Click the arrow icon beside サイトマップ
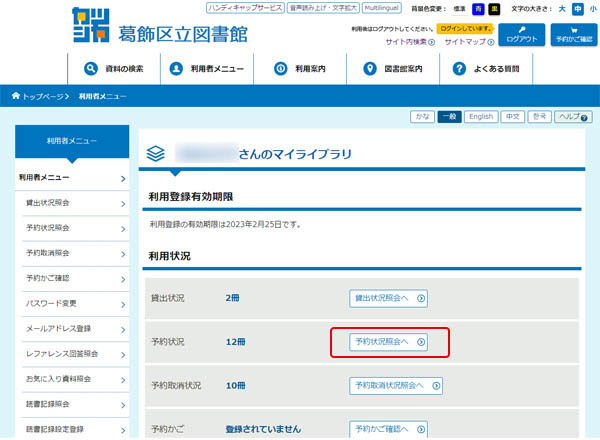 point(491,42)
